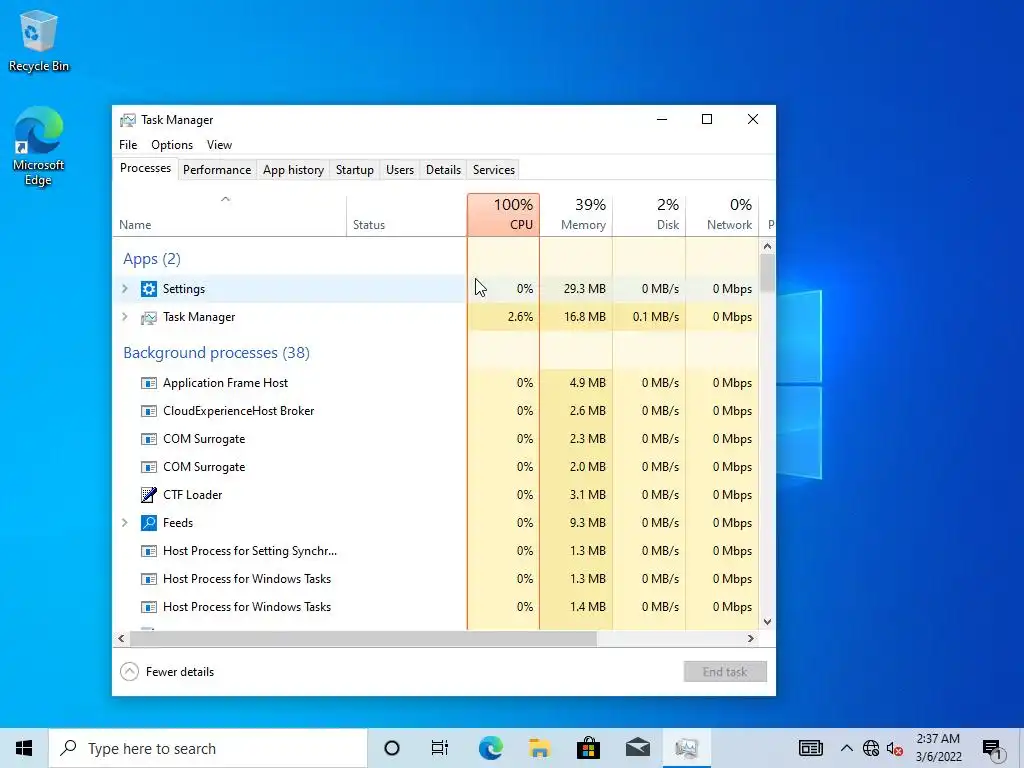The height and width of the screenshot is (768, 1024).
Task: Click the horizontal scrollbar right arrow
Action: [x=751, y=638]
